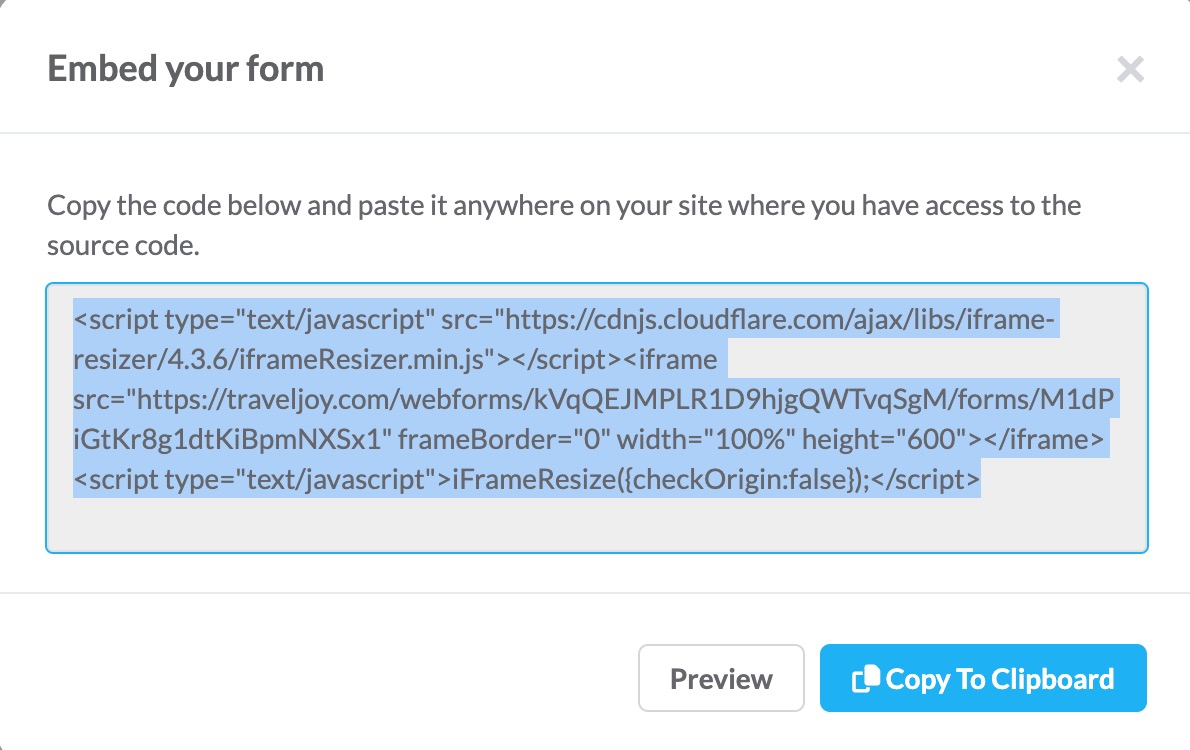This screenshot has width=1190, height=750.
Task: Click the 'Copy the code below' instruction text
Action: (x=564, y=225)
